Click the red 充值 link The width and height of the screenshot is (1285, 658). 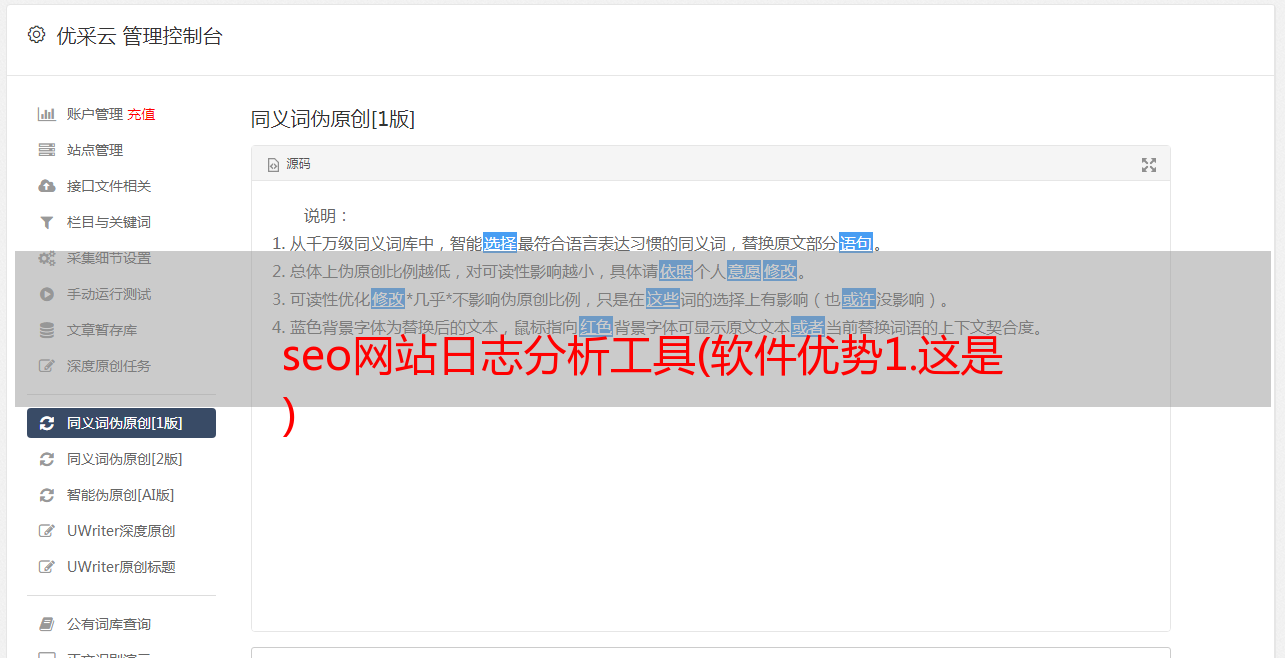click(141, 114)
